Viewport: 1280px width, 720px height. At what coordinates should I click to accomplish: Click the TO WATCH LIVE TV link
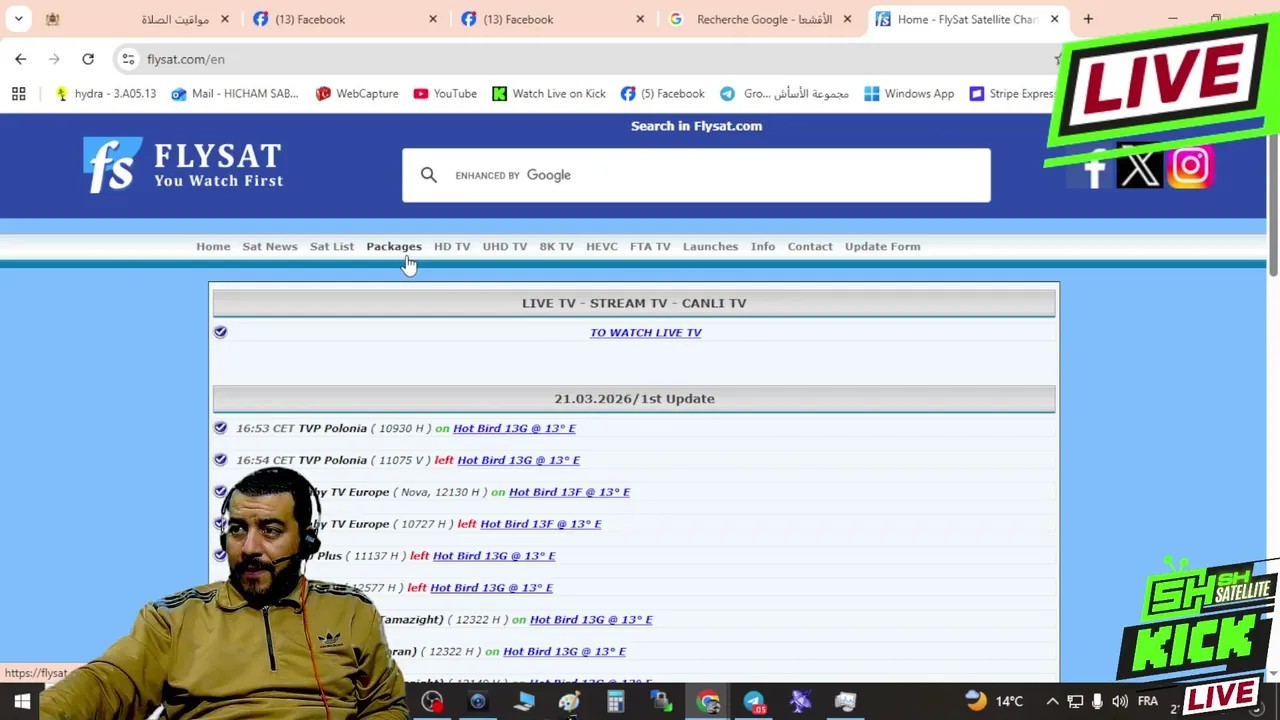pos(646,332)
